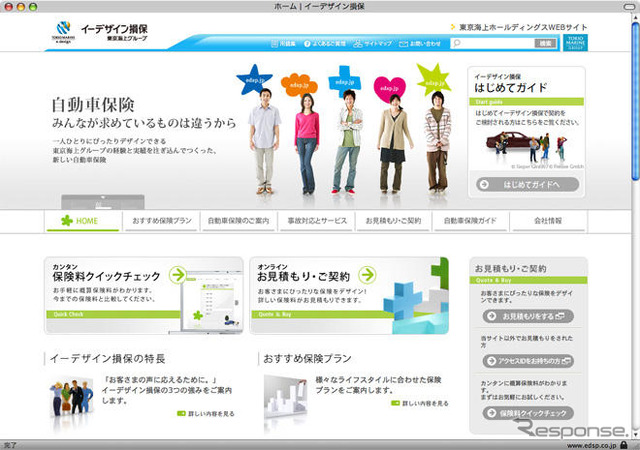Click the 自動車保険 hero headline

pos(93,105)
